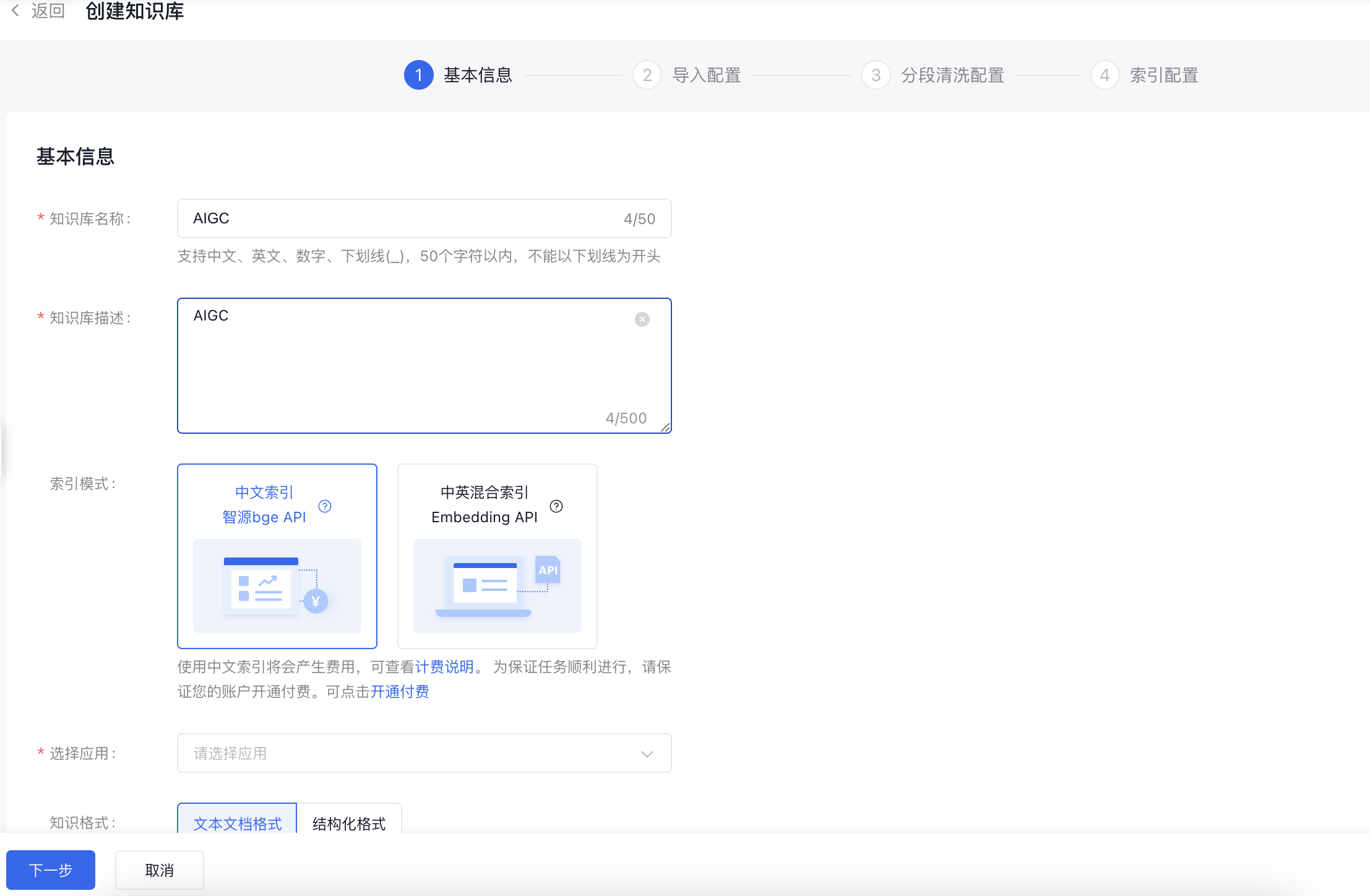The image size is (1370, 896).
Task: Click step 3 分段清洗配置 indicator circle
Action: [875, 75]
